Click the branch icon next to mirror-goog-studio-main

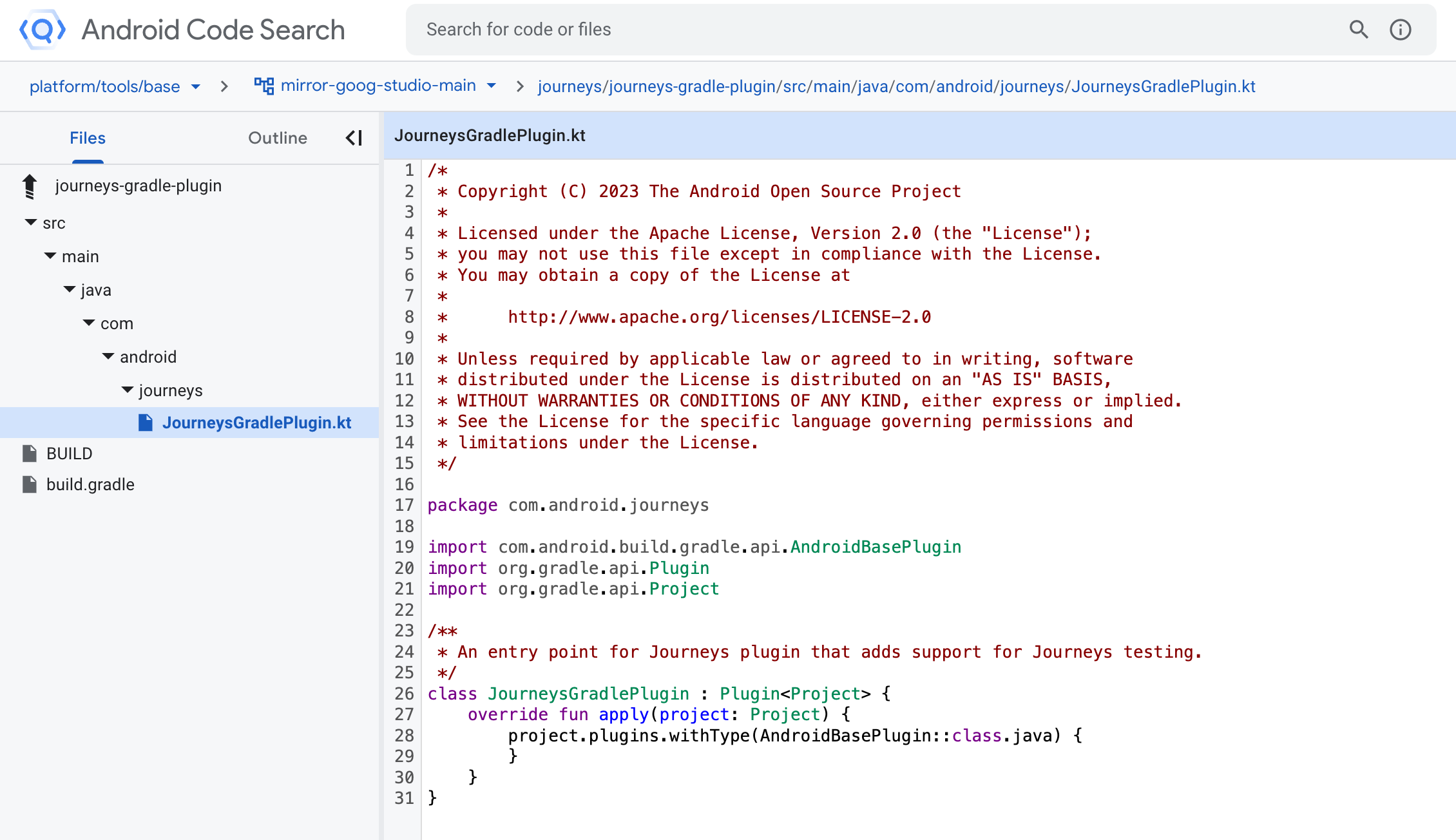tap(263, 86)
